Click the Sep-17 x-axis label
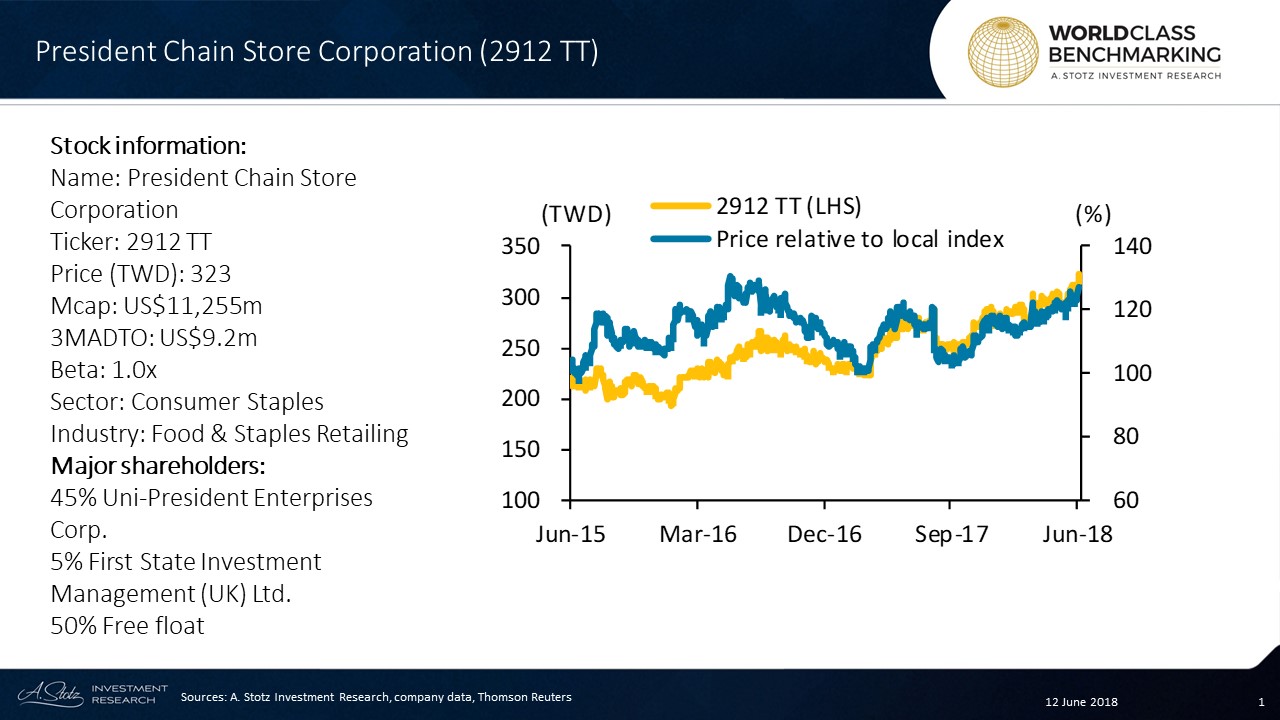Screen dimensions: 1280x720 click(951, 534)
